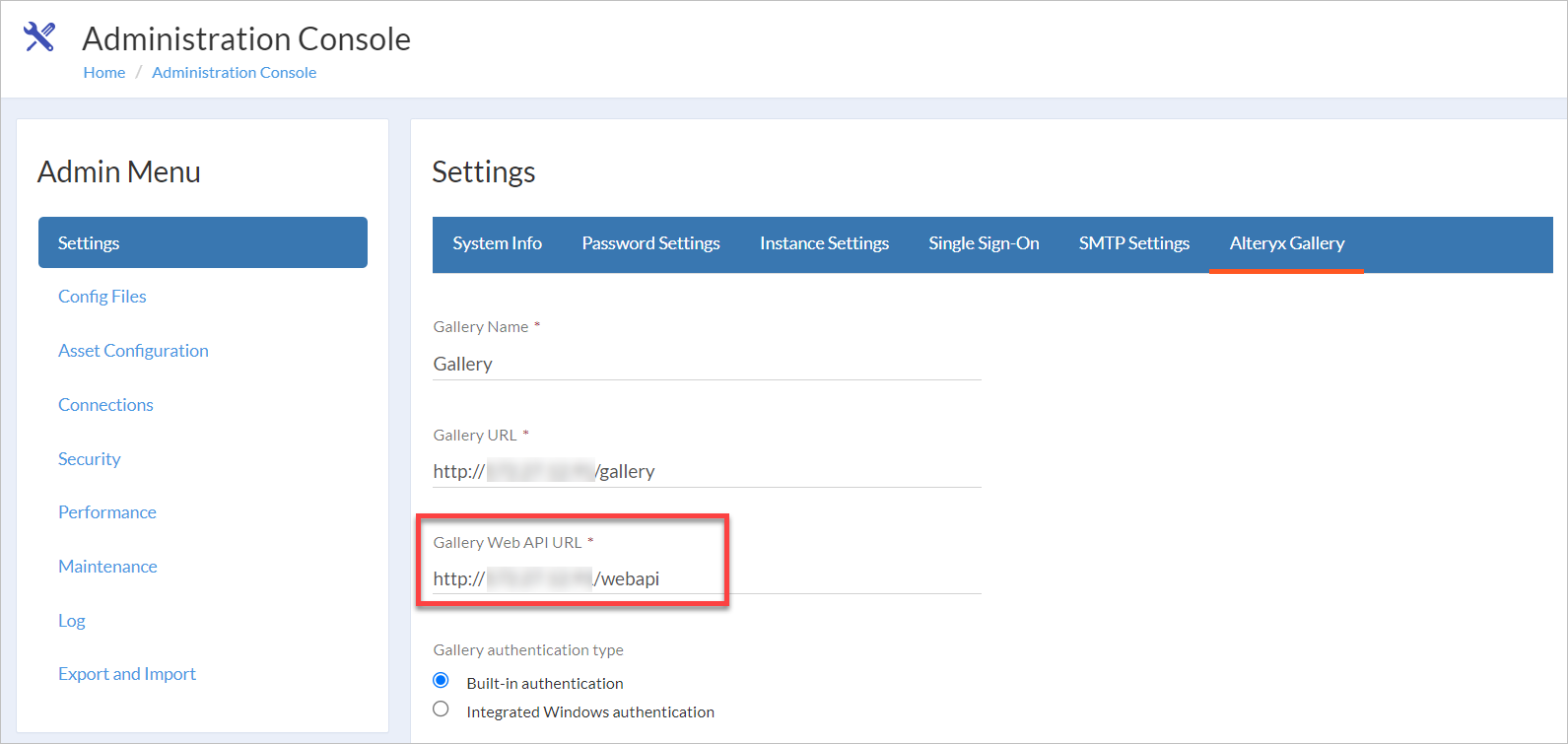Open Performance in Admin Menu

click(107, 512)
